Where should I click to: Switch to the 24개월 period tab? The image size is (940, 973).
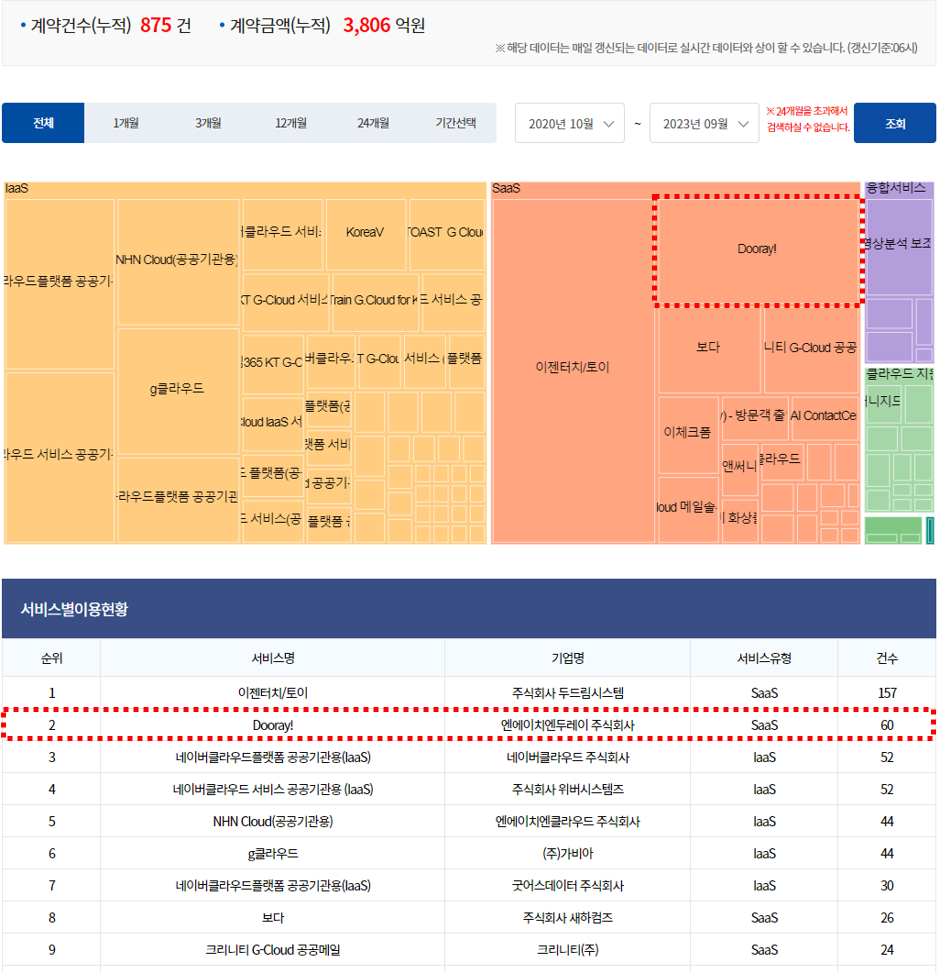(373, 123)
